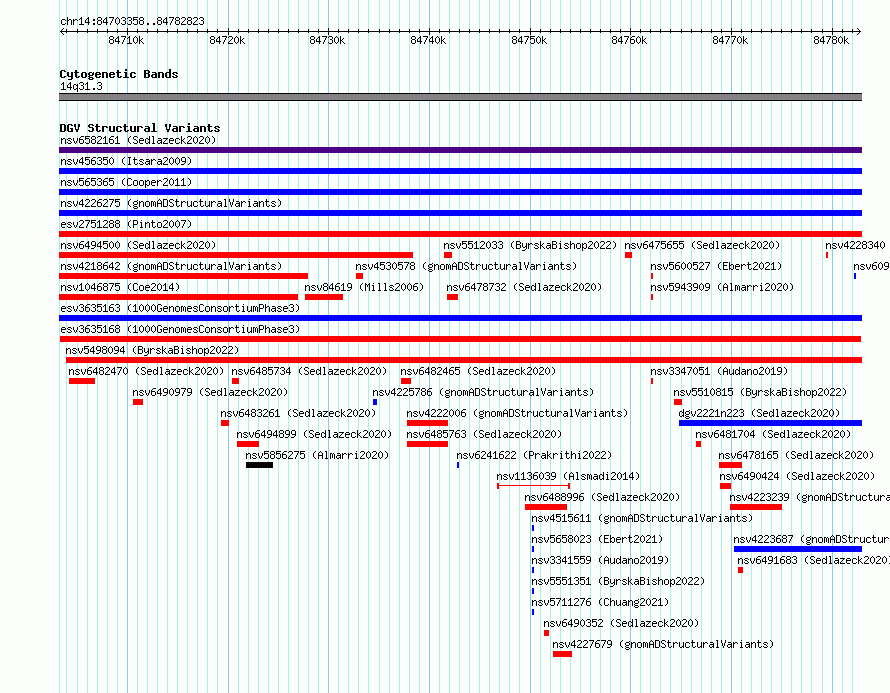Select dgv2221n223 (Sedlazeck2020) label
The height and width of the screenshot is (693, 890).
tap(759, 413)
